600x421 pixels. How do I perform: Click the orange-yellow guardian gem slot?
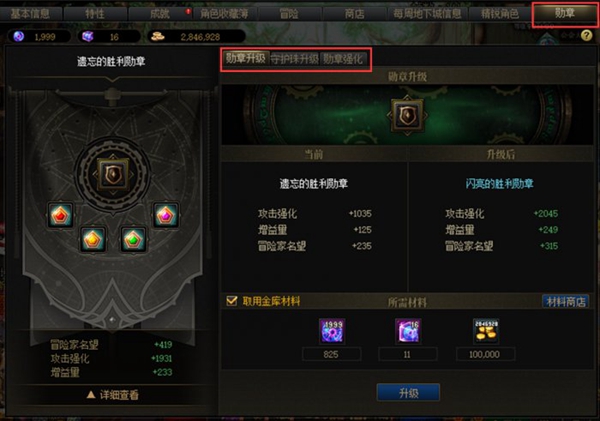point(93,240)
